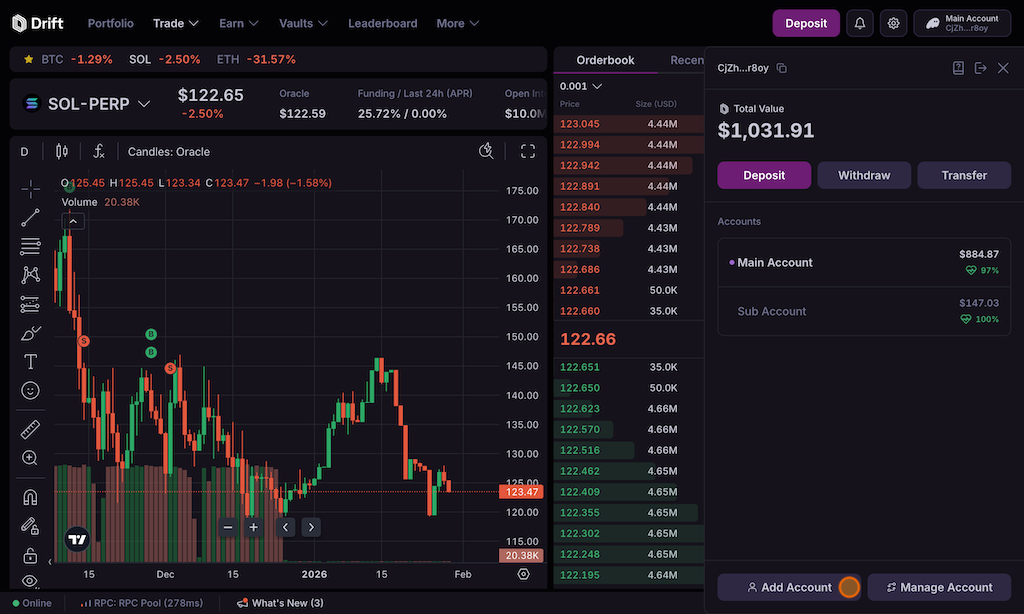
Task: Expand the Trade menu in navbar
Action: tap(176, 23)
